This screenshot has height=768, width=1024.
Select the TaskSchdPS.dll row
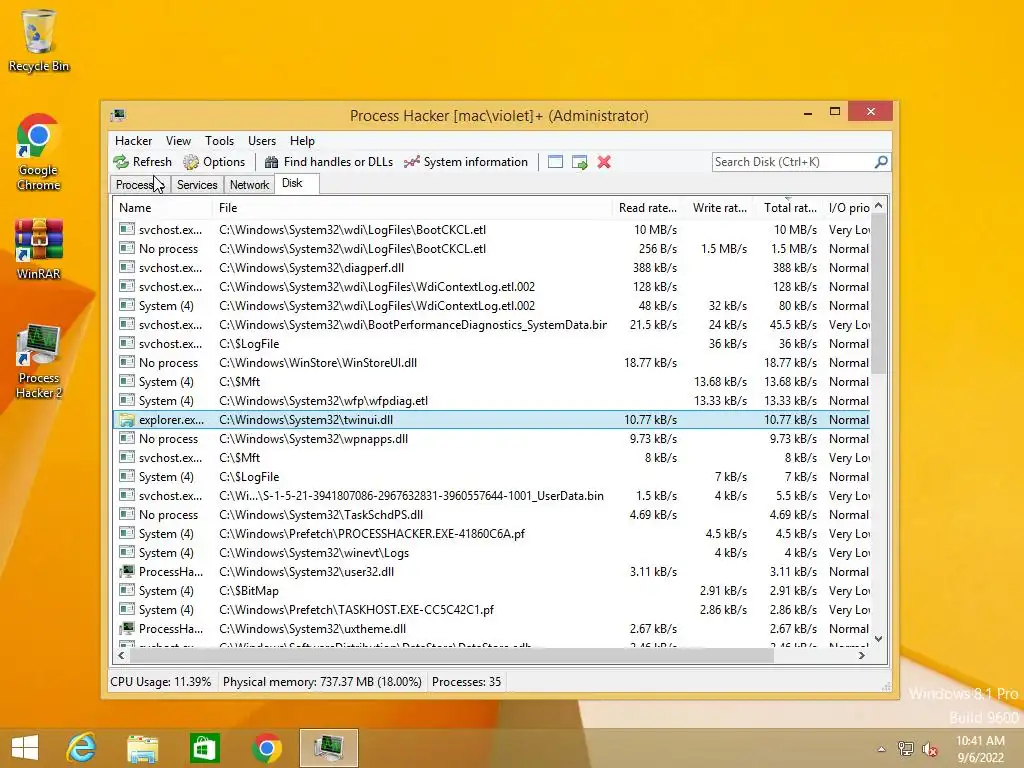click(492, 515)
